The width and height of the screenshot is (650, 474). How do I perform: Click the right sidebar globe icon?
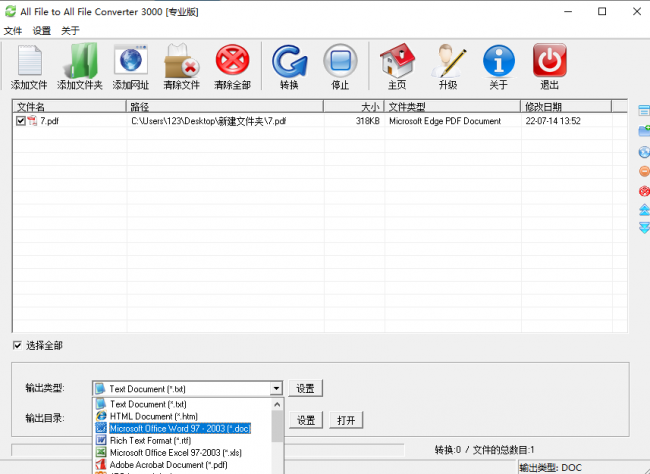644,152
